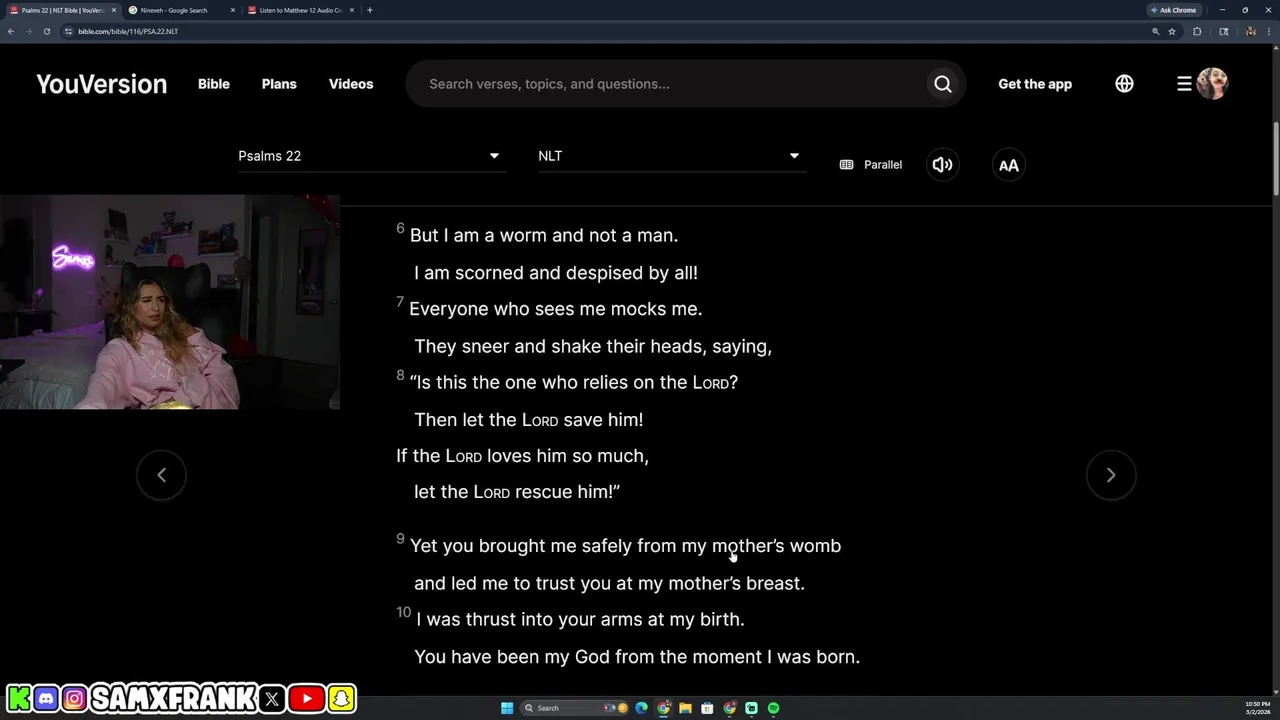Expand the Psalms 22 chapter dropdown
Screen dimensions: 1280x720
coord(371,156)
